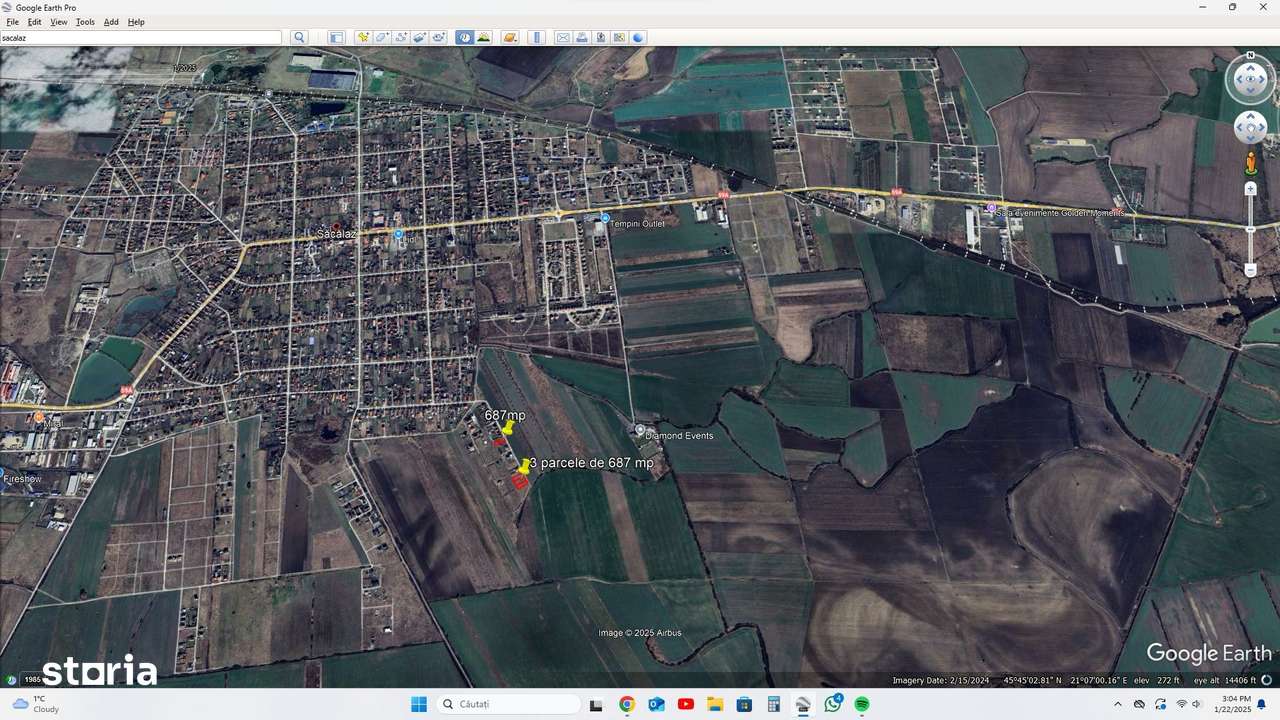The image size is (1280, 720).
Task: Click the Fireshow place label
Action: (x=23, y=479)
